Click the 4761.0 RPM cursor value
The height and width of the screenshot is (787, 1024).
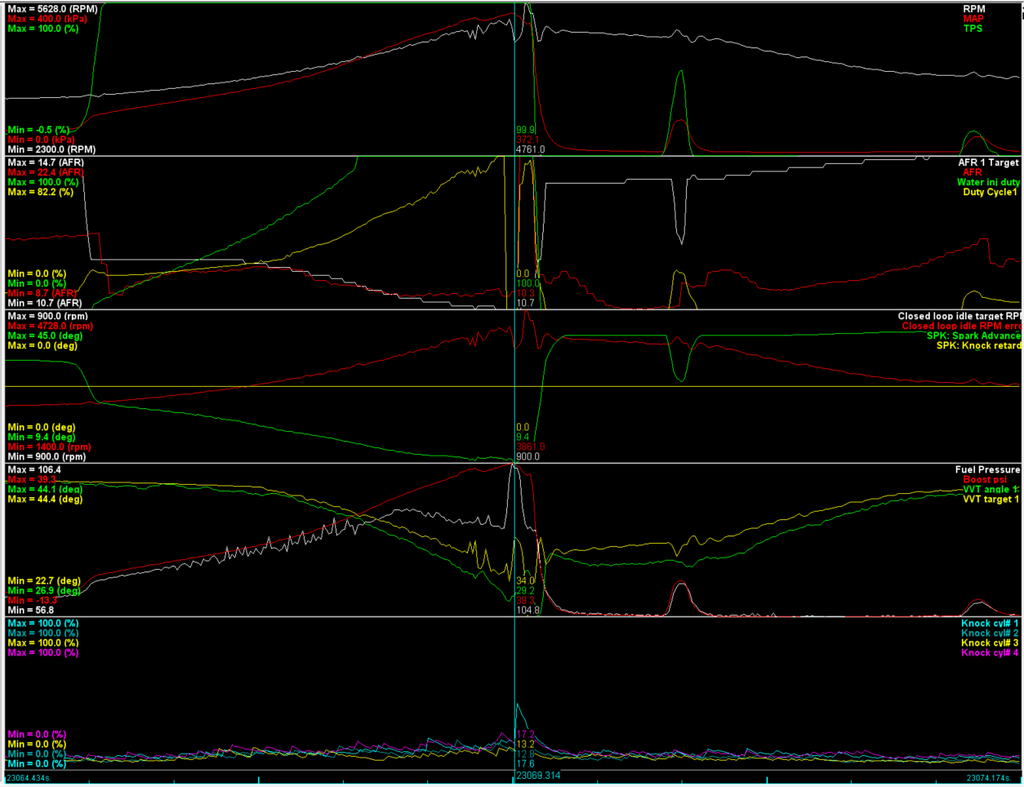pyautogui.click(x=530, y=150)
